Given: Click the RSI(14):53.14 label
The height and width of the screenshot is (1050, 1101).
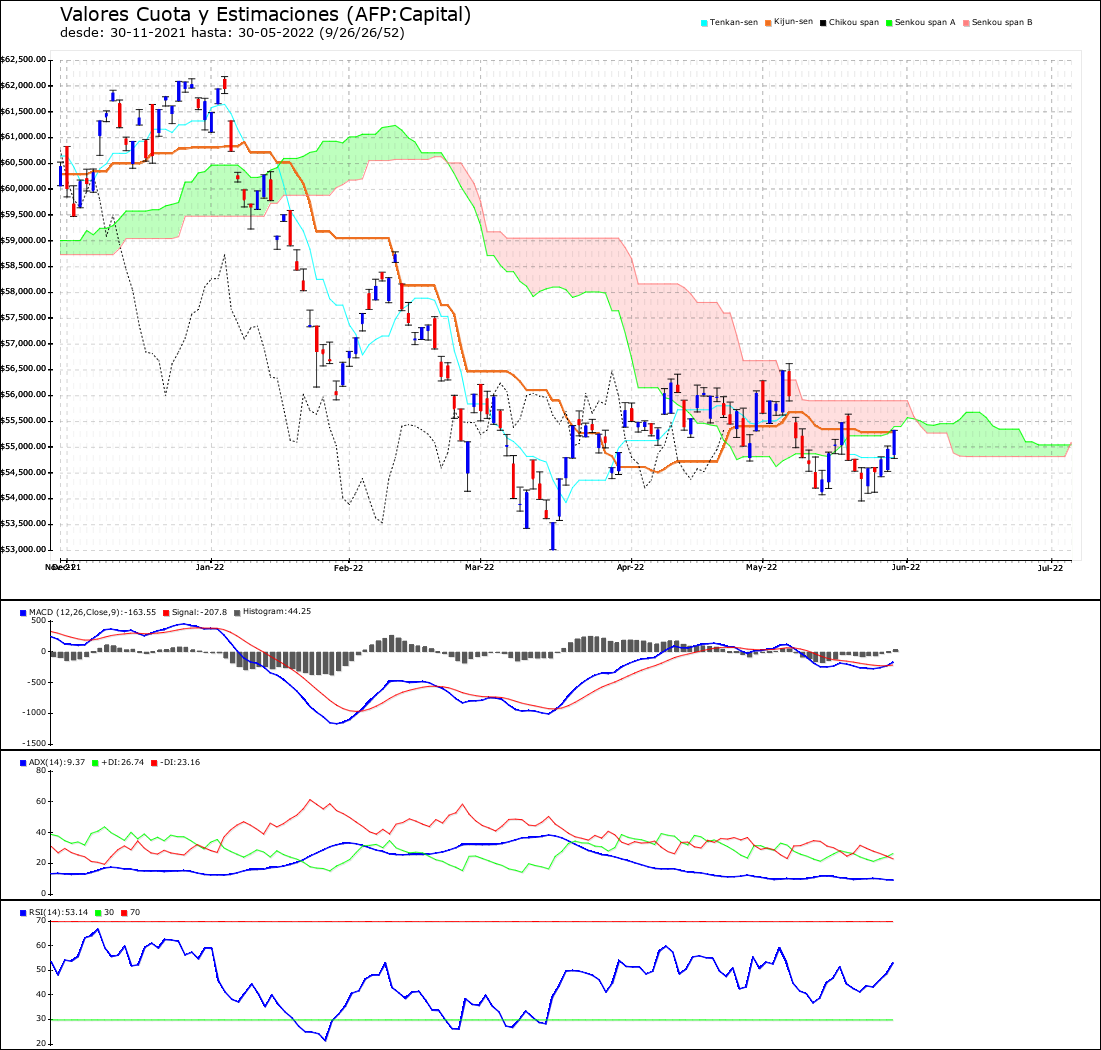Looking at the screenshot, I should [x=58, y=913].
